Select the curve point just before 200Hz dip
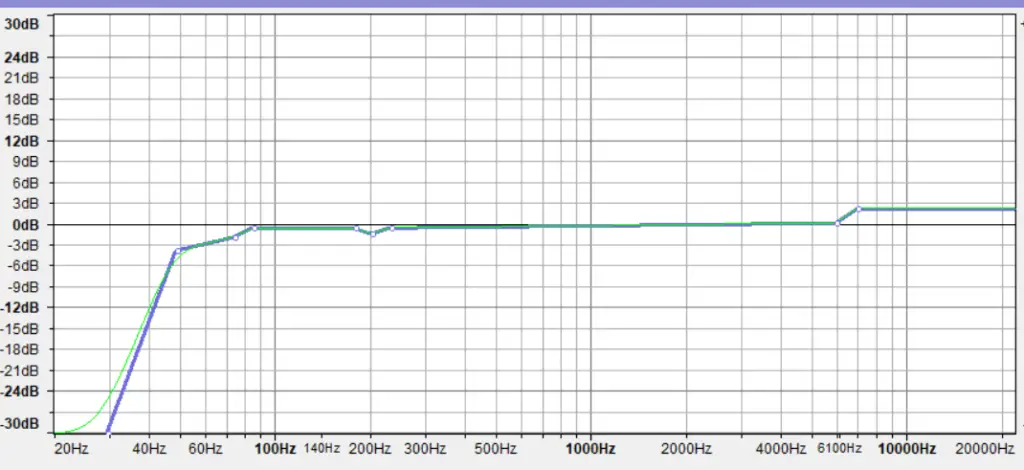Screen dimensions: 1024x470 point(356,228)
